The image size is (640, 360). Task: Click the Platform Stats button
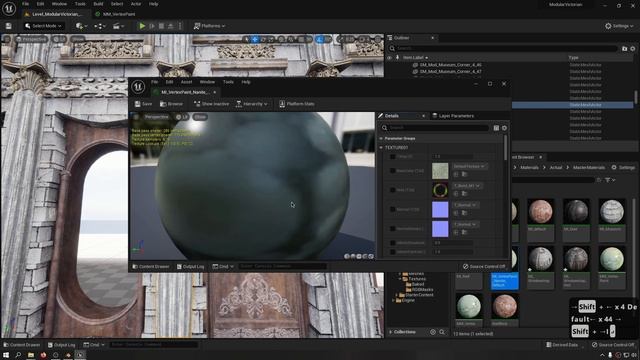click(x=297, y=104)
